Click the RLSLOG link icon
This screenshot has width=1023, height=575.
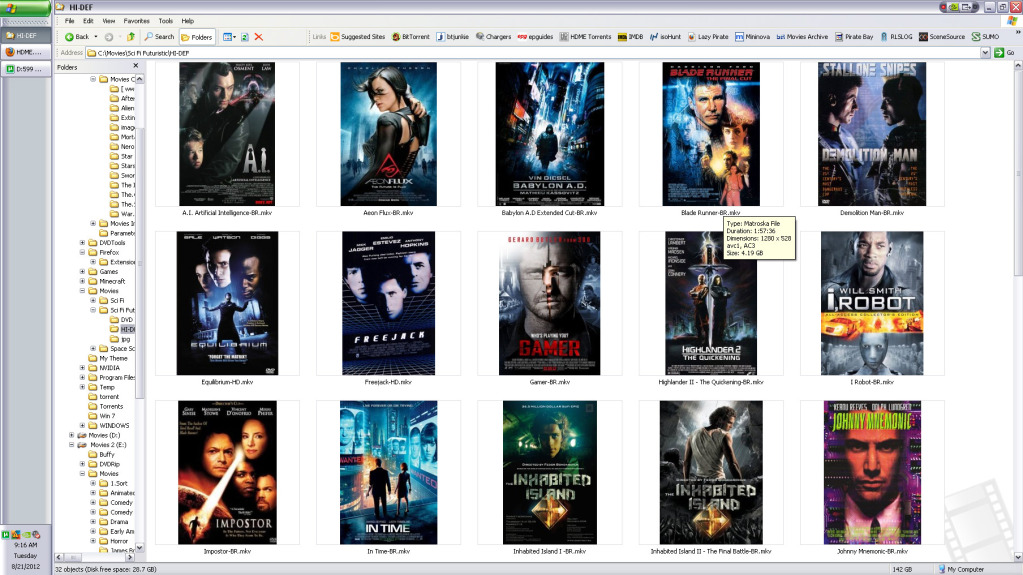tap(884, 37)
